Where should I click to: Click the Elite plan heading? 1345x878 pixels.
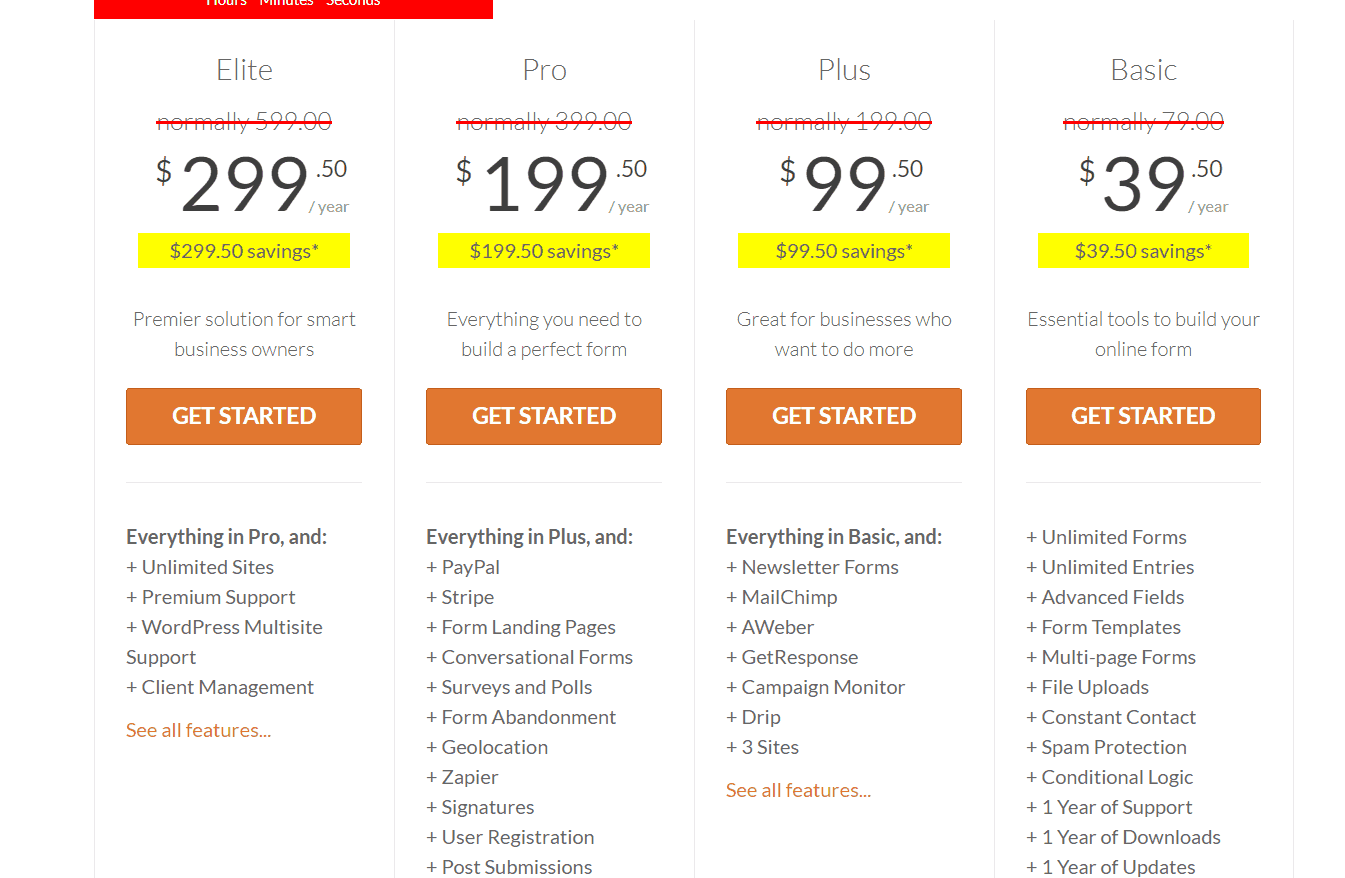tap(244, 70)
